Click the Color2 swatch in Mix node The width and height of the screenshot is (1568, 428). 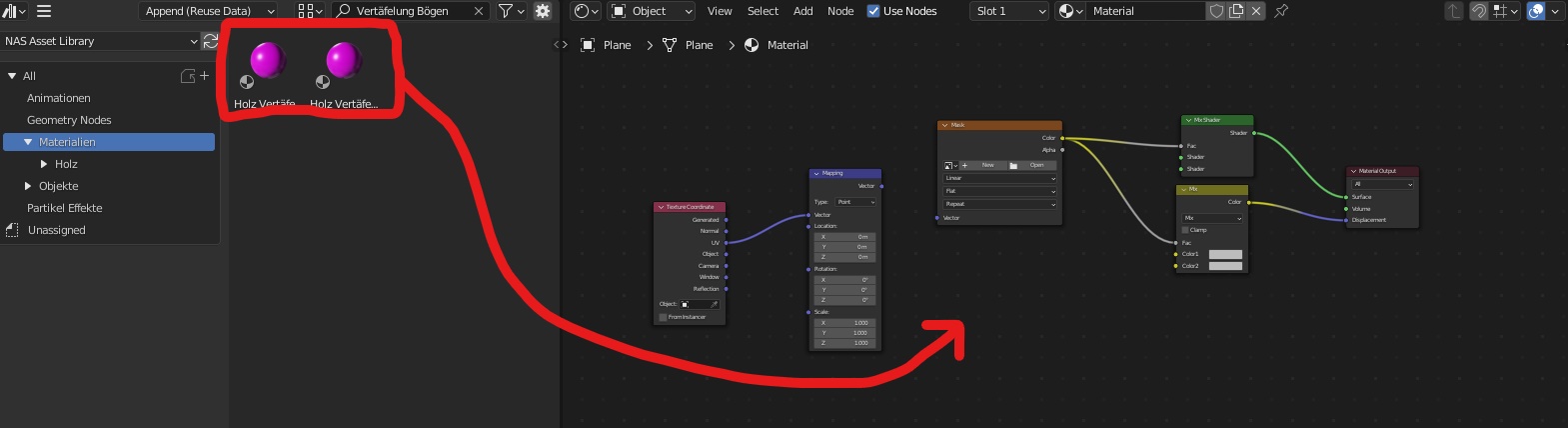click(x=1225, y=266)
